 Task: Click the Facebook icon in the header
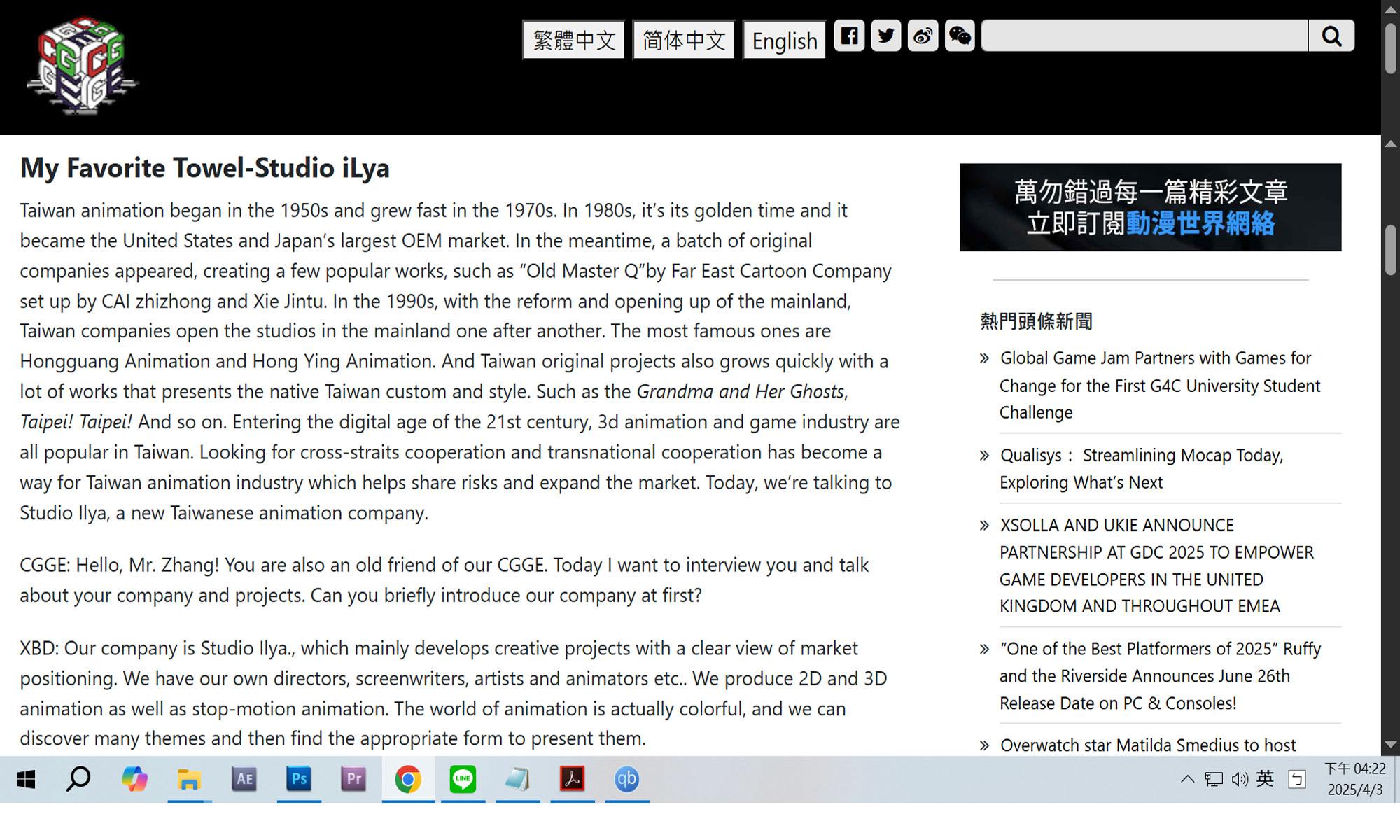click(849, 36)
